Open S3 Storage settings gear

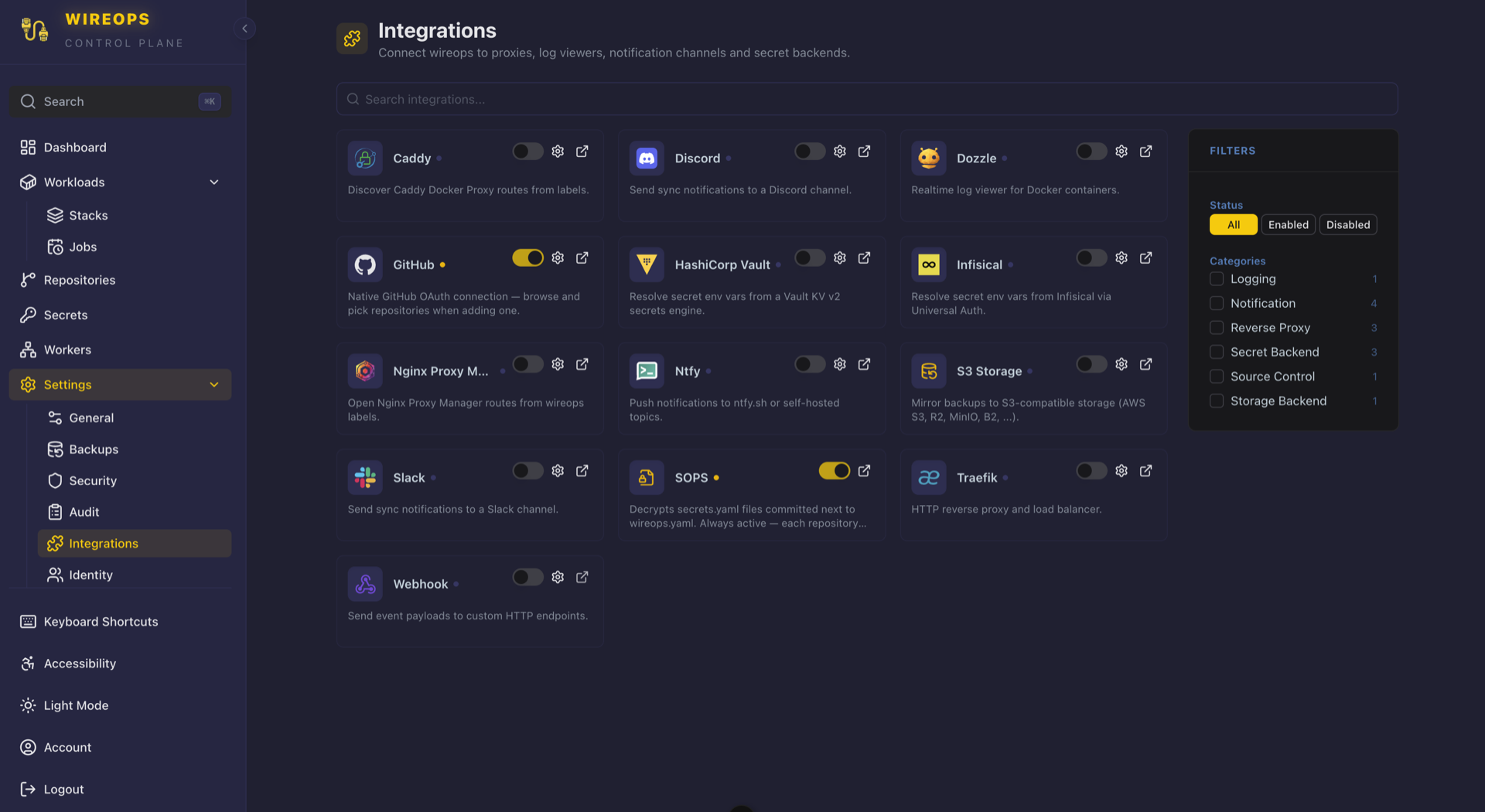[1121, 364]
